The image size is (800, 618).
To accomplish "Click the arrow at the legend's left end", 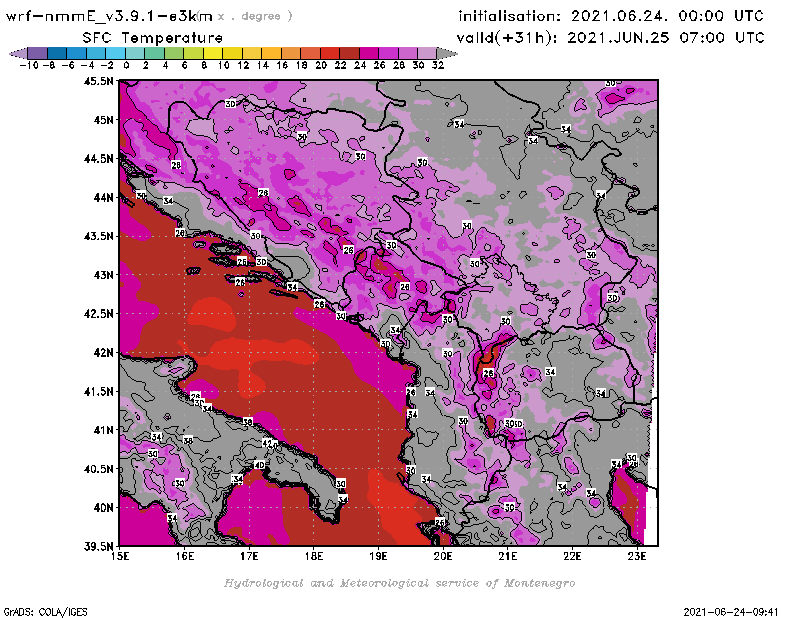I will [18, 53].
